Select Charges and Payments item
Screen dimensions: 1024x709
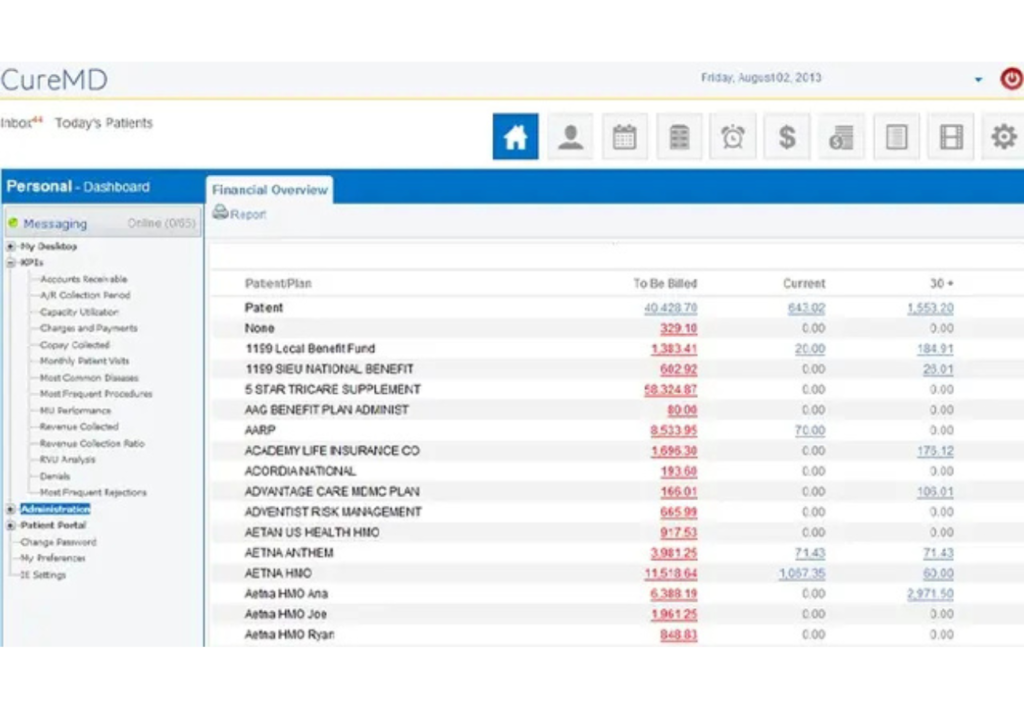[x=89, y=328]
